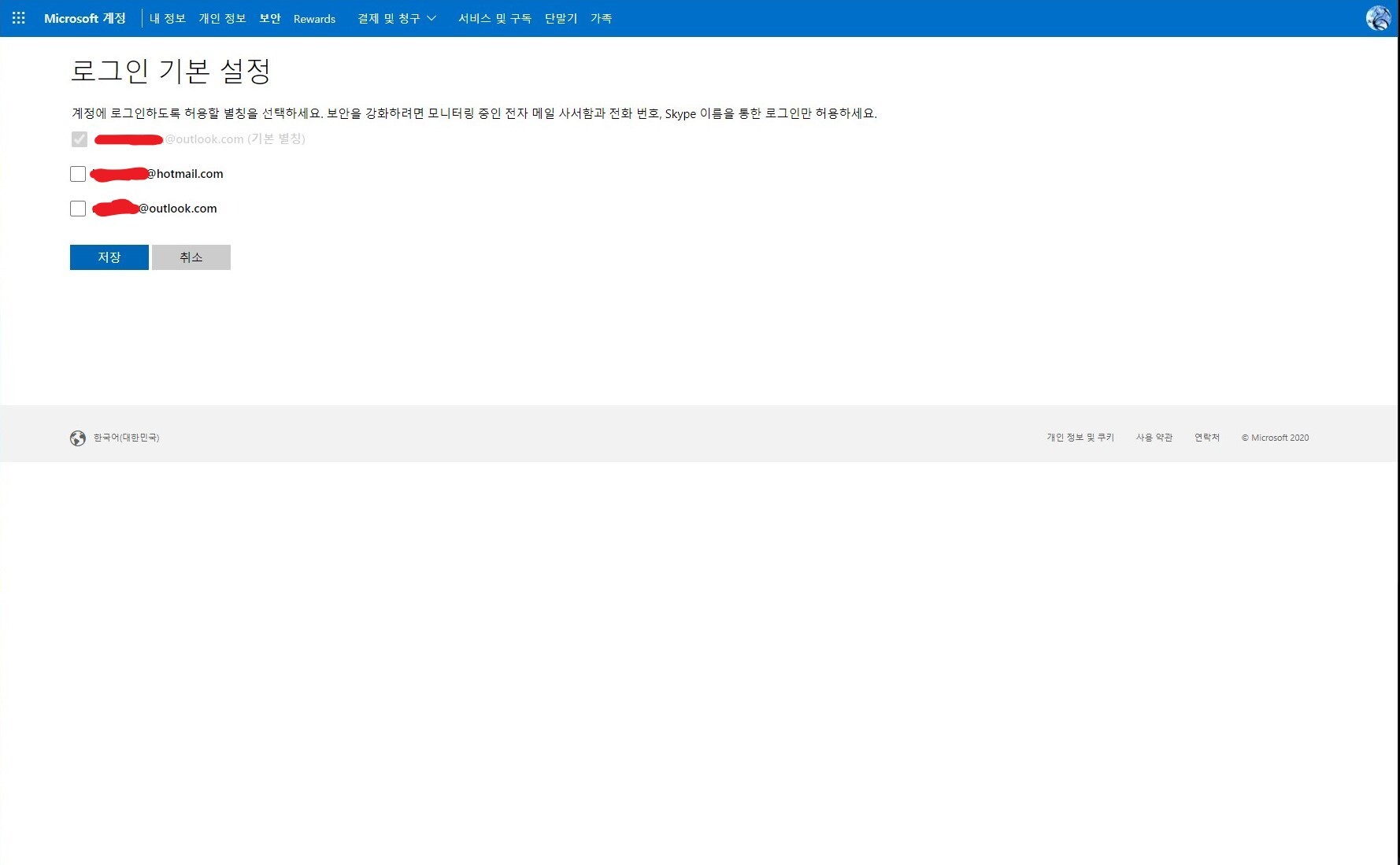
Task: Go to the 내 정보 tab
Action: [x=168, y=18]
